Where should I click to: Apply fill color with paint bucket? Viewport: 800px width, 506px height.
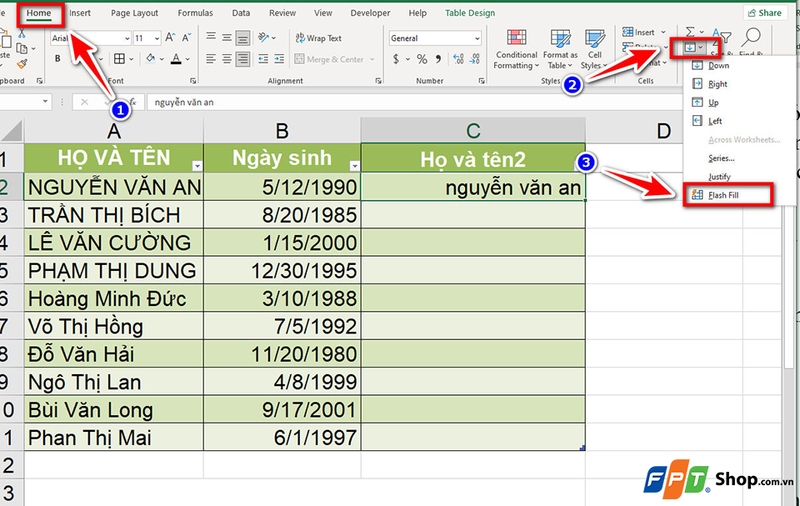pyautogui.click(x=151, y=59)
